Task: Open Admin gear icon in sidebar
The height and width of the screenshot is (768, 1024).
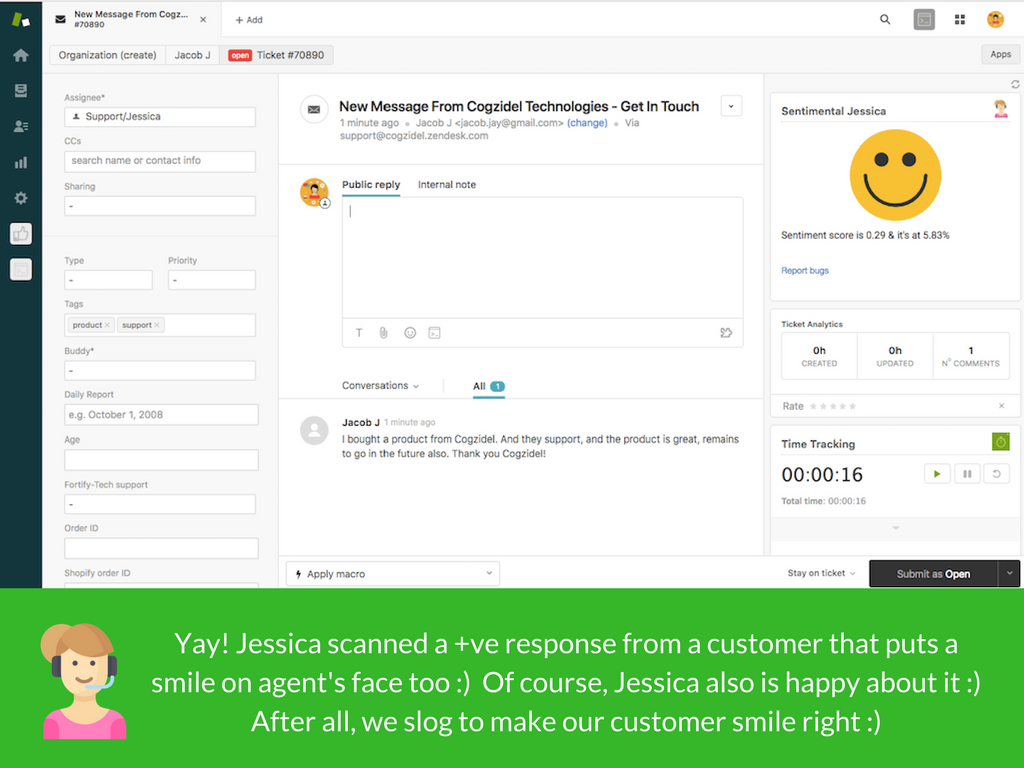Action: [20, 198]
